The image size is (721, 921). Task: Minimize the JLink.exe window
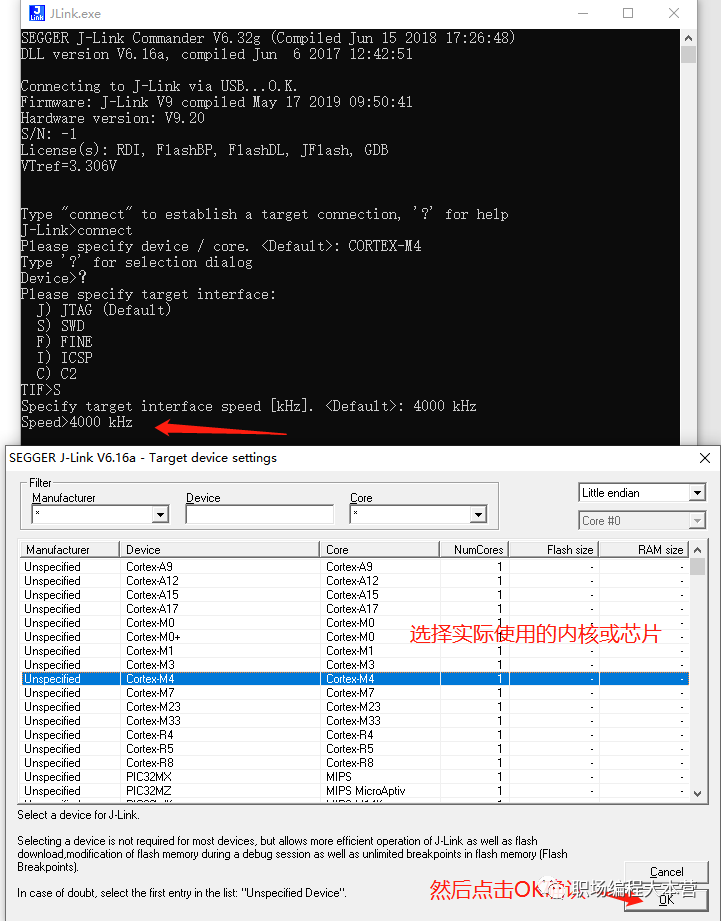point(582,13)
